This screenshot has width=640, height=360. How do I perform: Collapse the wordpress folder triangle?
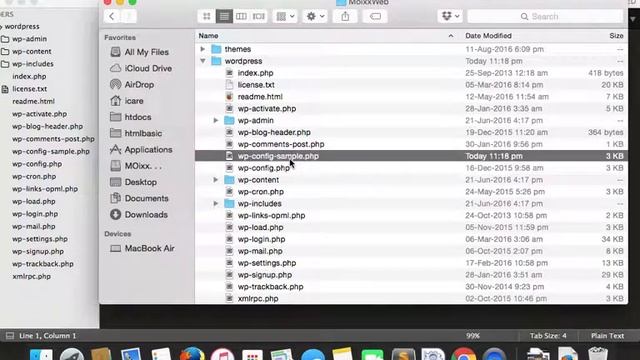point(202,61)
